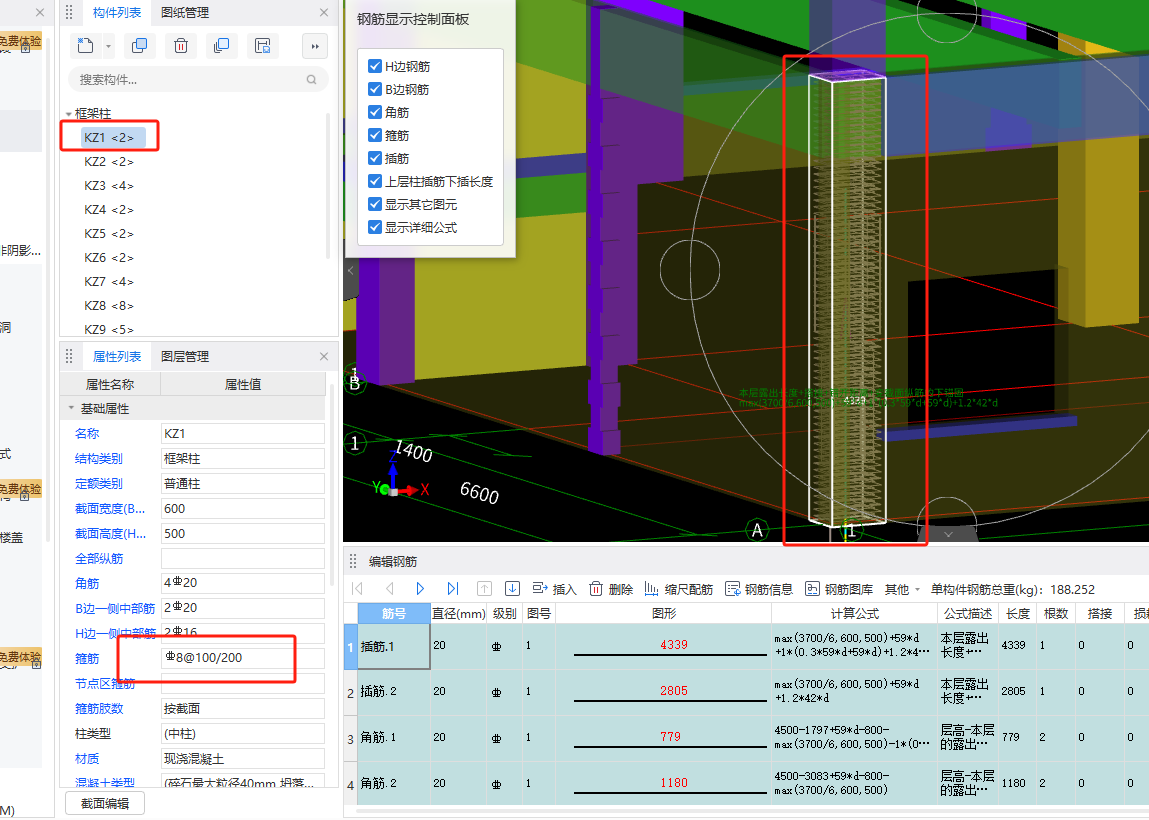
Task: Uncheck the 插筋 checkbox
Action: tap(374, 158)
